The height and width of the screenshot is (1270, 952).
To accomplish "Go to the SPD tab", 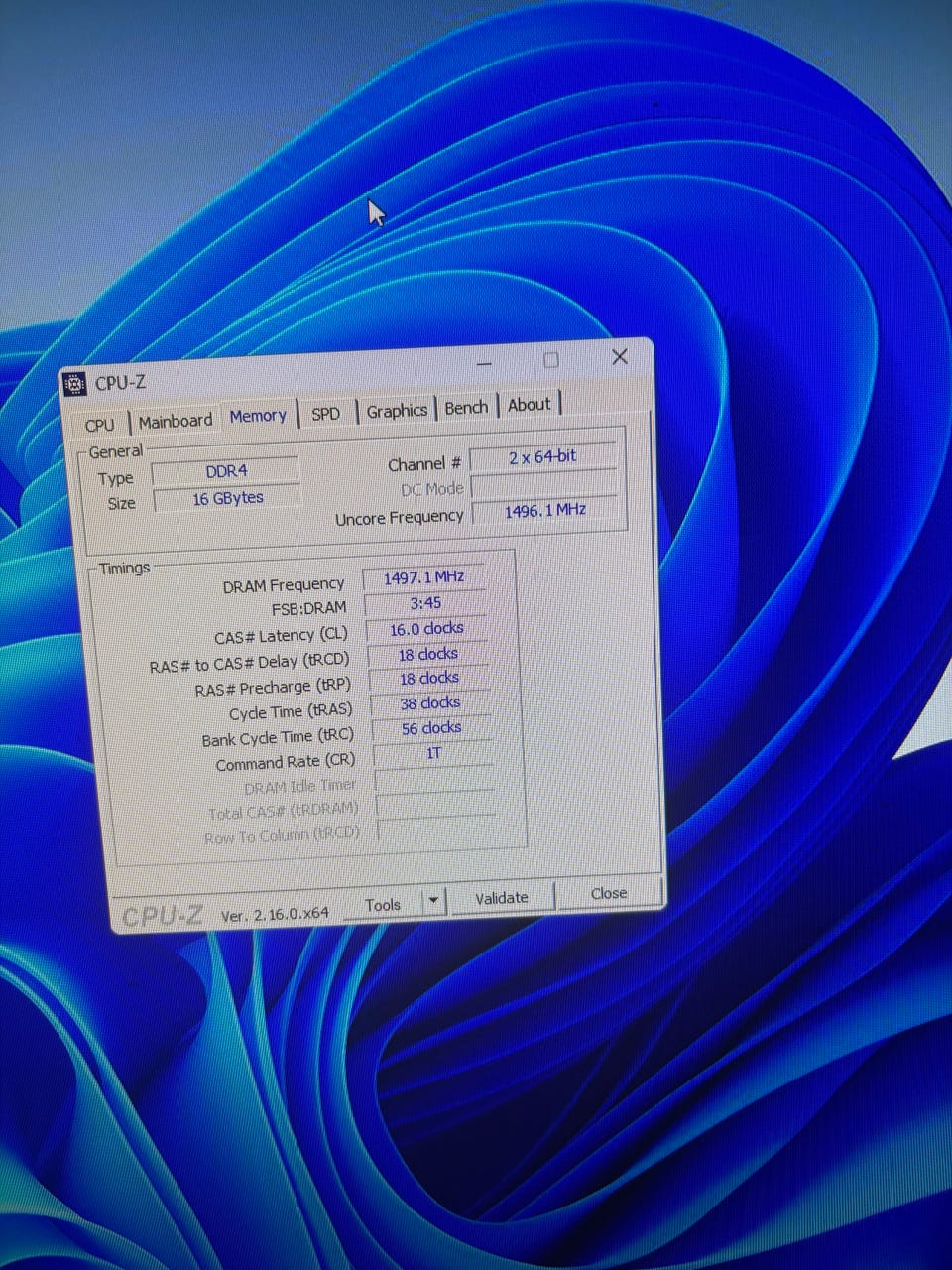I will click(325, 414).
